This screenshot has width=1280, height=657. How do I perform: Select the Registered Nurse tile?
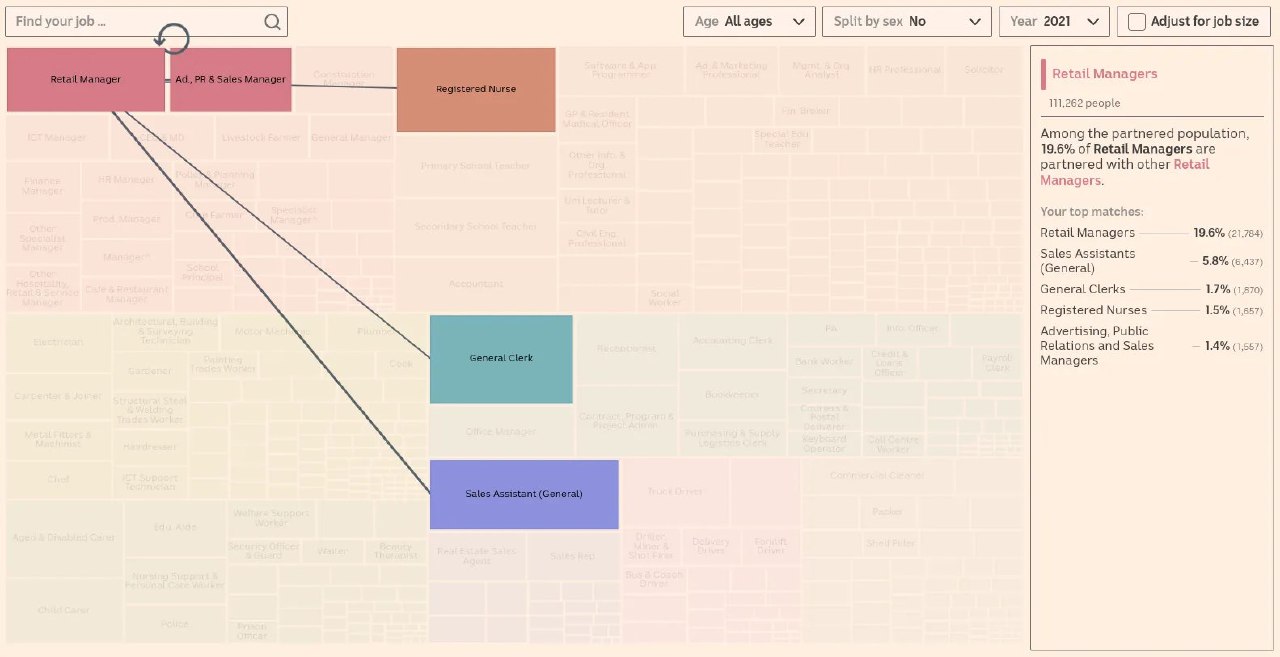click(x=476, y=90)
